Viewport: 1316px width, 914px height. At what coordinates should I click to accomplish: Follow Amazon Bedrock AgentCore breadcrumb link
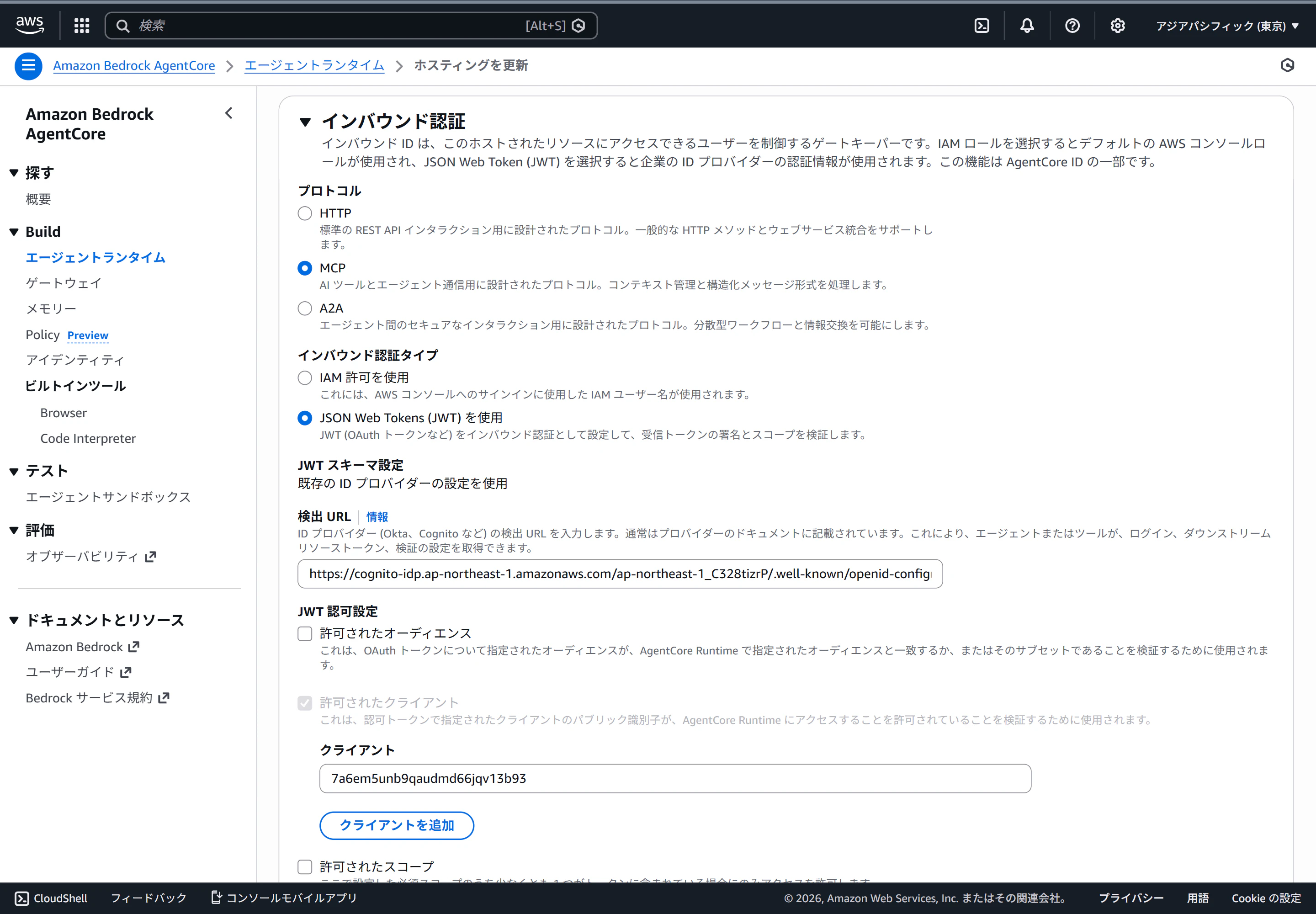point(134,65)
